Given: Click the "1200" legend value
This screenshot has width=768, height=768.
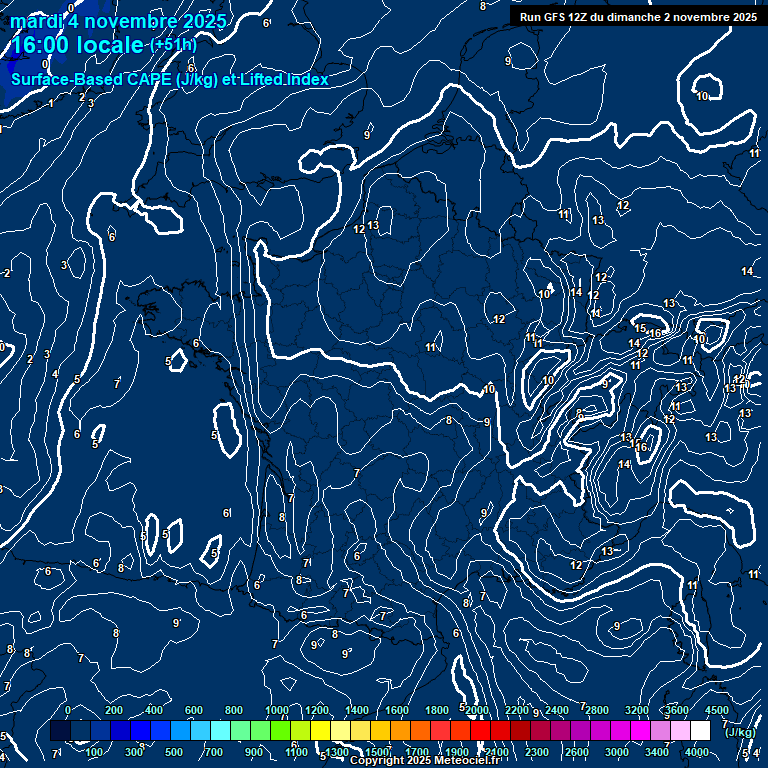Looking at the screenshot, I should [317, 710].
